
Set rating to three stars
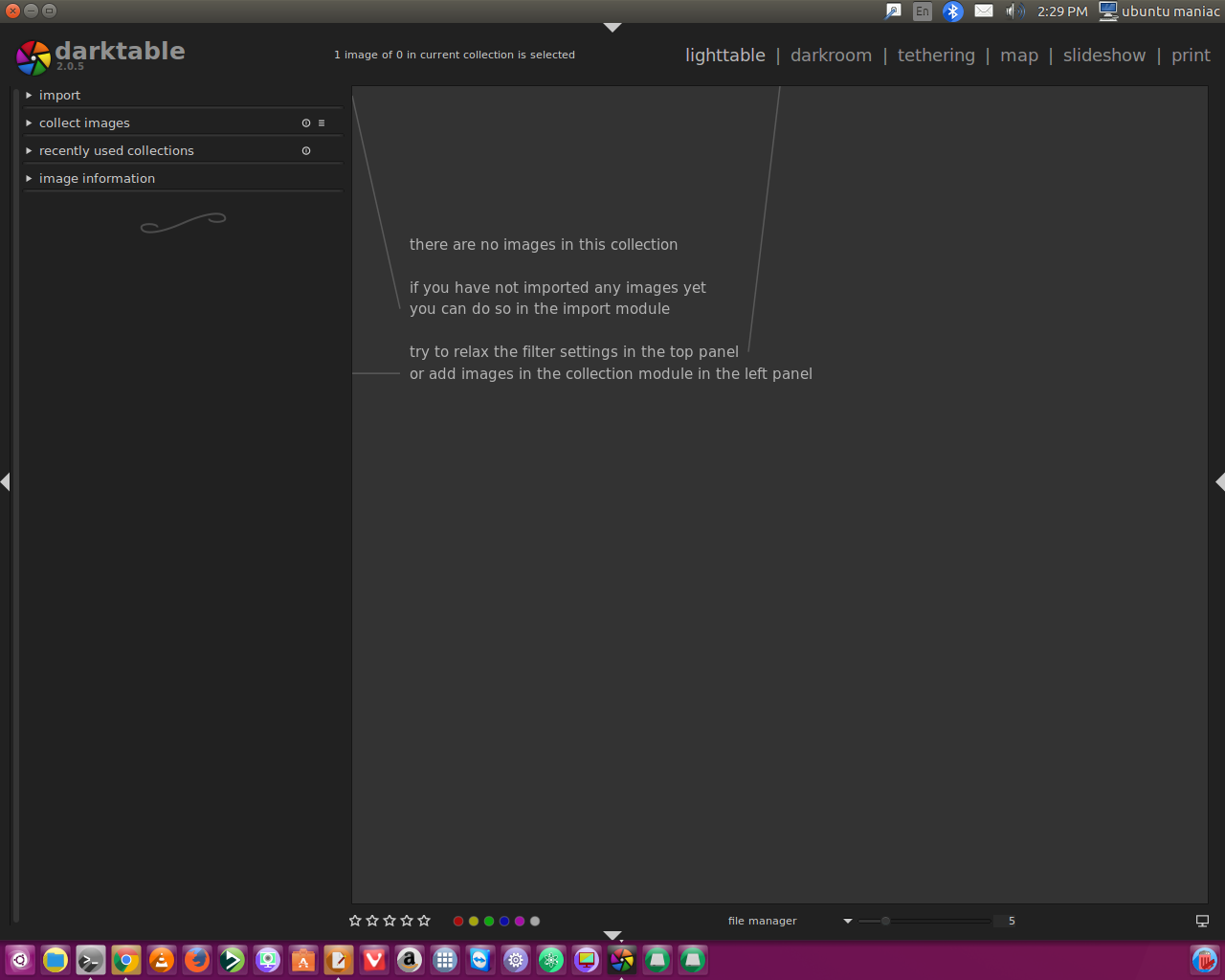tap(390, 921)
